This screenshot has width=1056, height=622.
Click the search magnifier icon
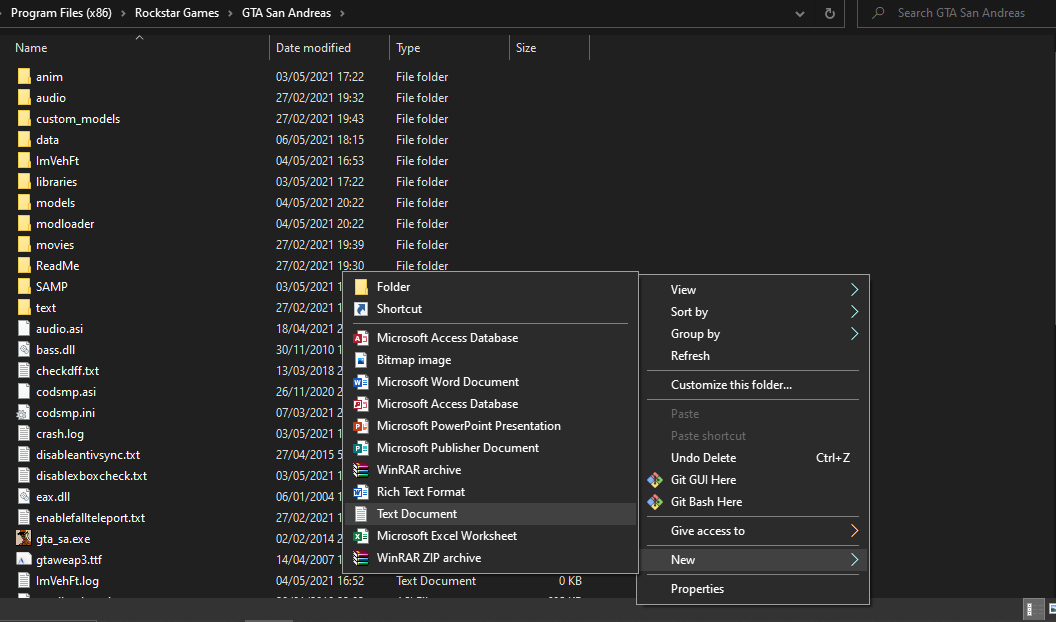878,13
